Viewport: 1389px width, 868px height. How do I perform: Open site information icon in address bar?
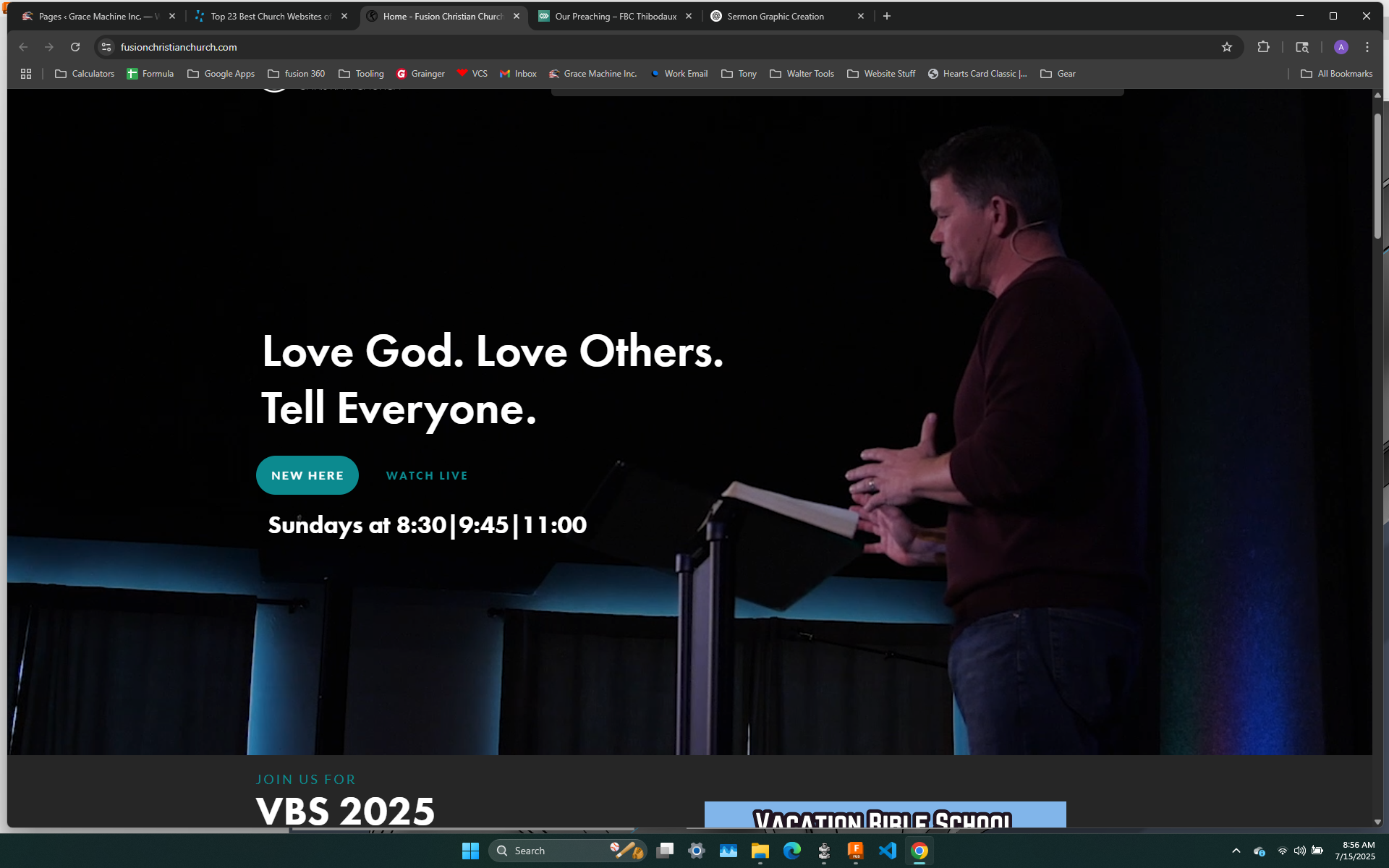click(106, 47)
